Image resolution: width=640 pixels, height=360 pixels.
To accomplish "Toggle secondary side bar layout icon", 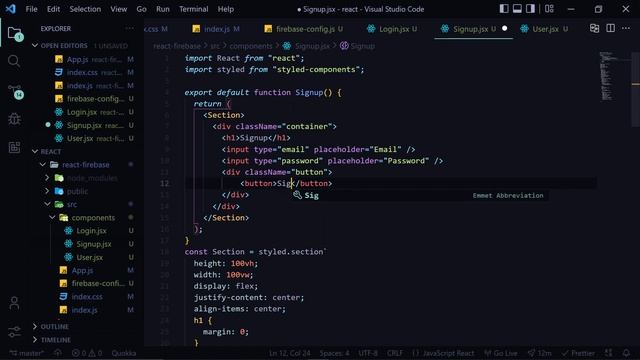I will [530, 9].
